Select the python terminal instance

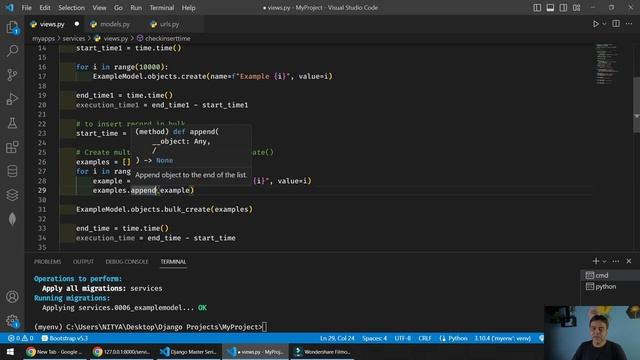[x=610, y=287]
